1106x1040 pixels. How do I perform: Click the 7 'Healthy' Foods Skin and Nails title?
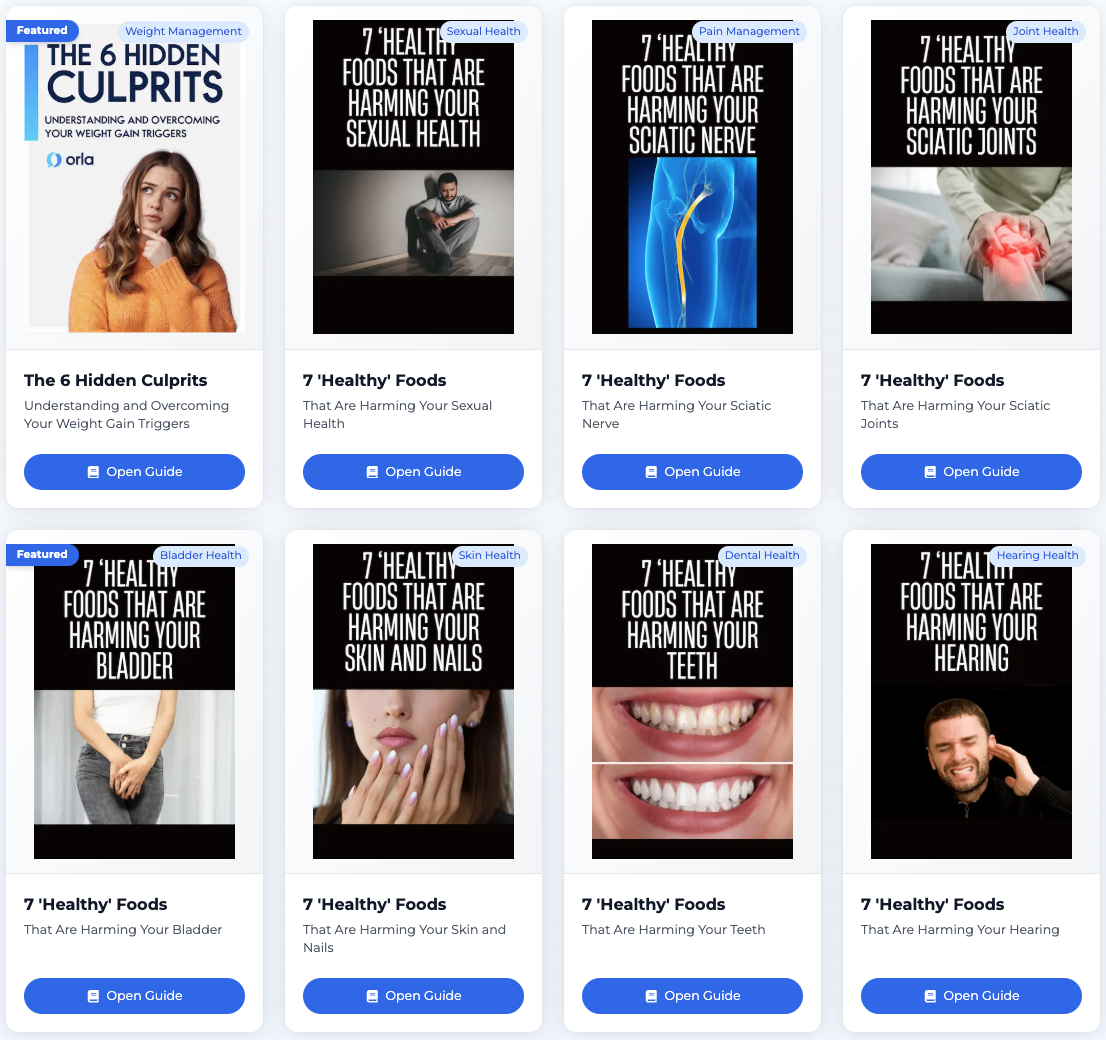(x=375, y=905)
